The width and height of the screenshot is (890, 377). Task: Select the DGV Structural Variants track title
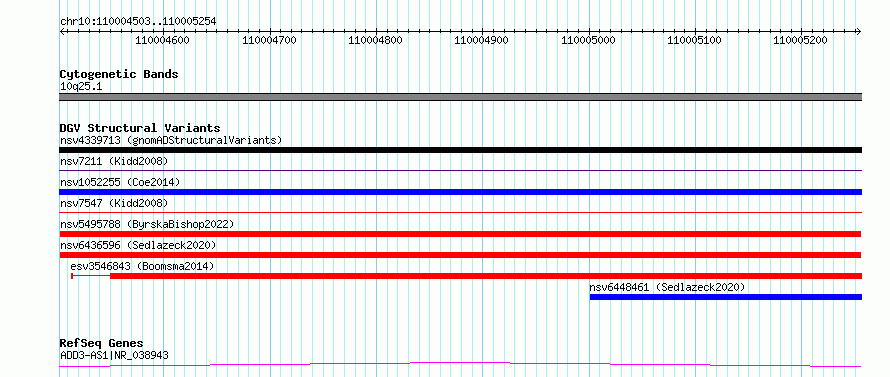(x=140, y=128)
